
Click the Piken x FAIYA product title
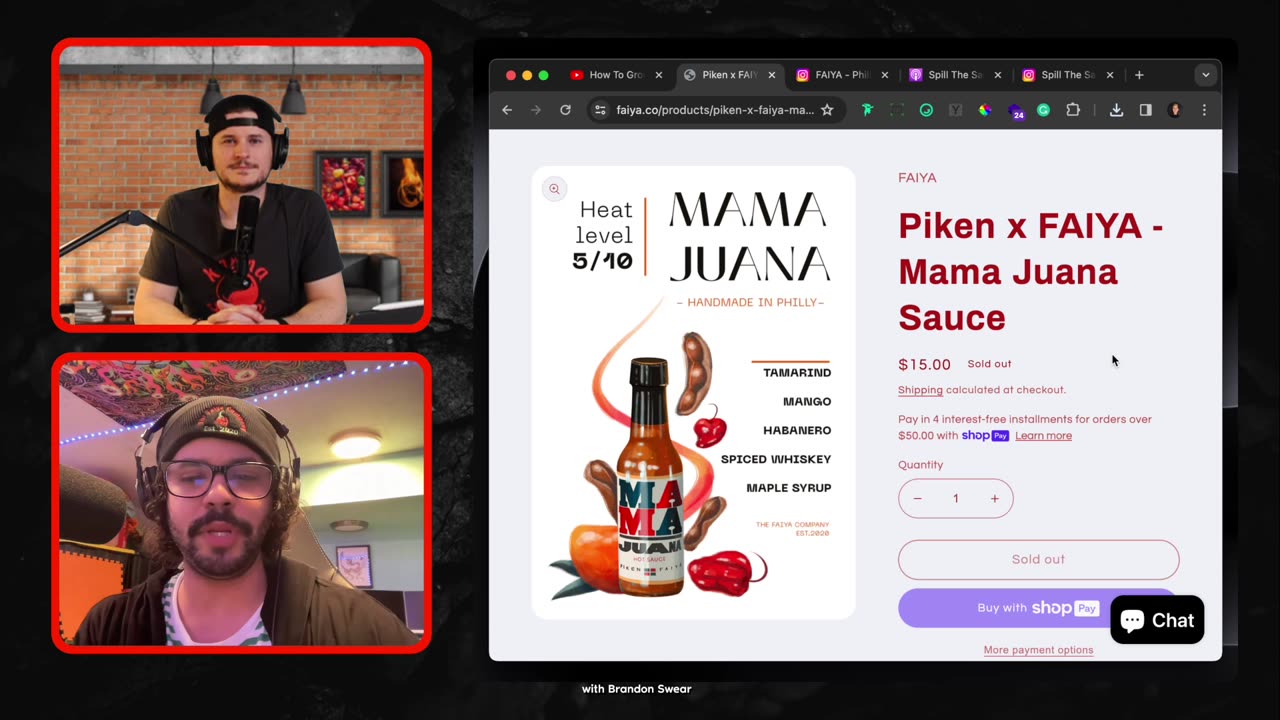(1030, 271)
